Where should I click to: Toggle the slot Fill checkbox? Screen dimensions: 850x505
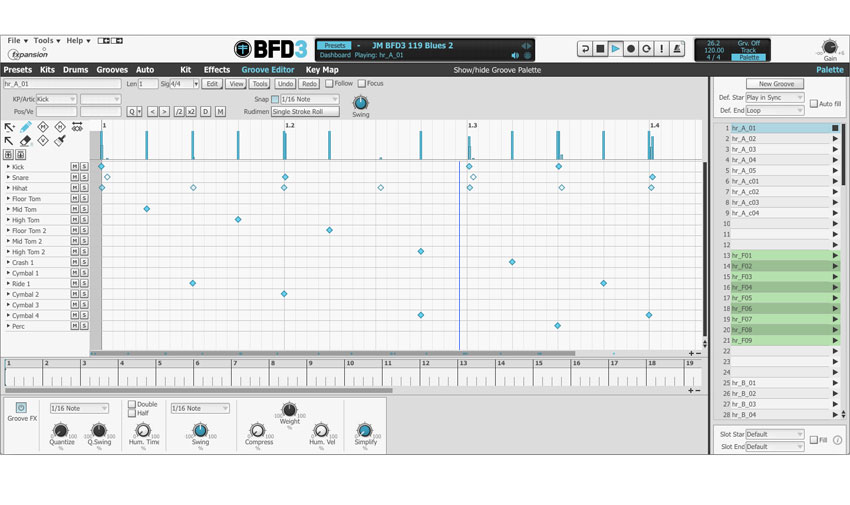[814, 440]
